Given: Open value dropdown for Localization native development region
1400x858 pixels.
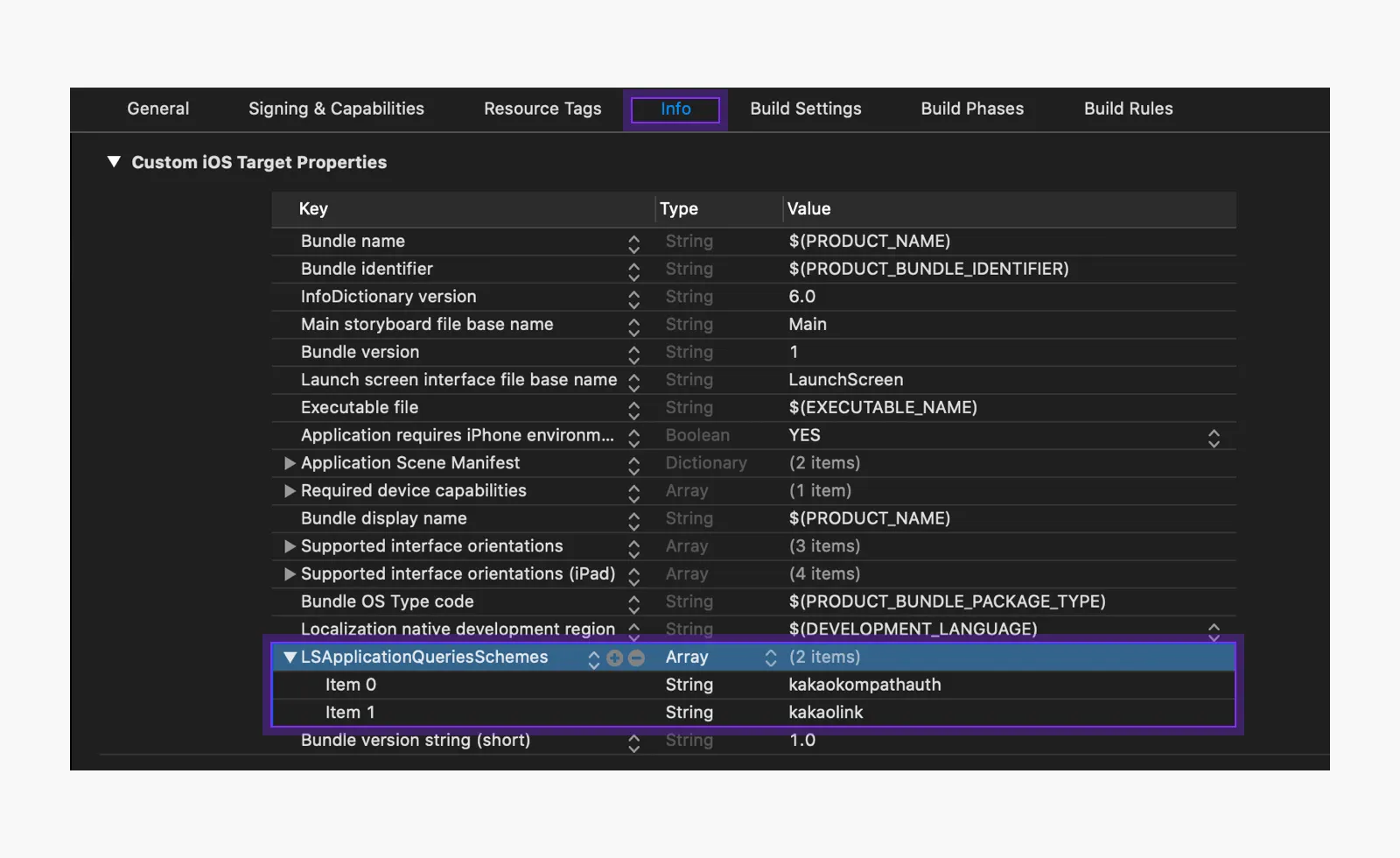Looking at the screenshot, I should [1213, 630].
